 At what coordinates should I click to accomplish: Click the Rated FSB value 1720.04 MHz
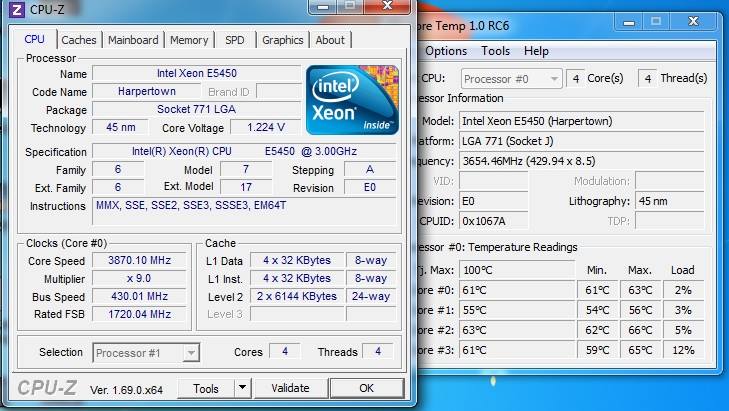139,314
